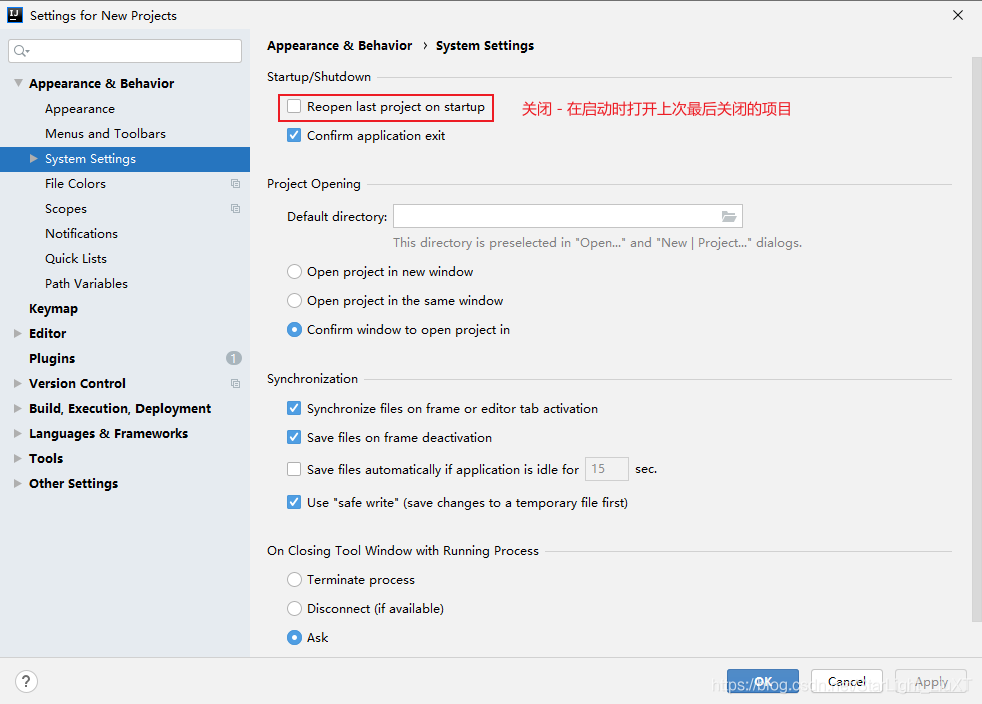Open Notifications settings
Viewport: 982px width, 704px height.
(81, 234)
